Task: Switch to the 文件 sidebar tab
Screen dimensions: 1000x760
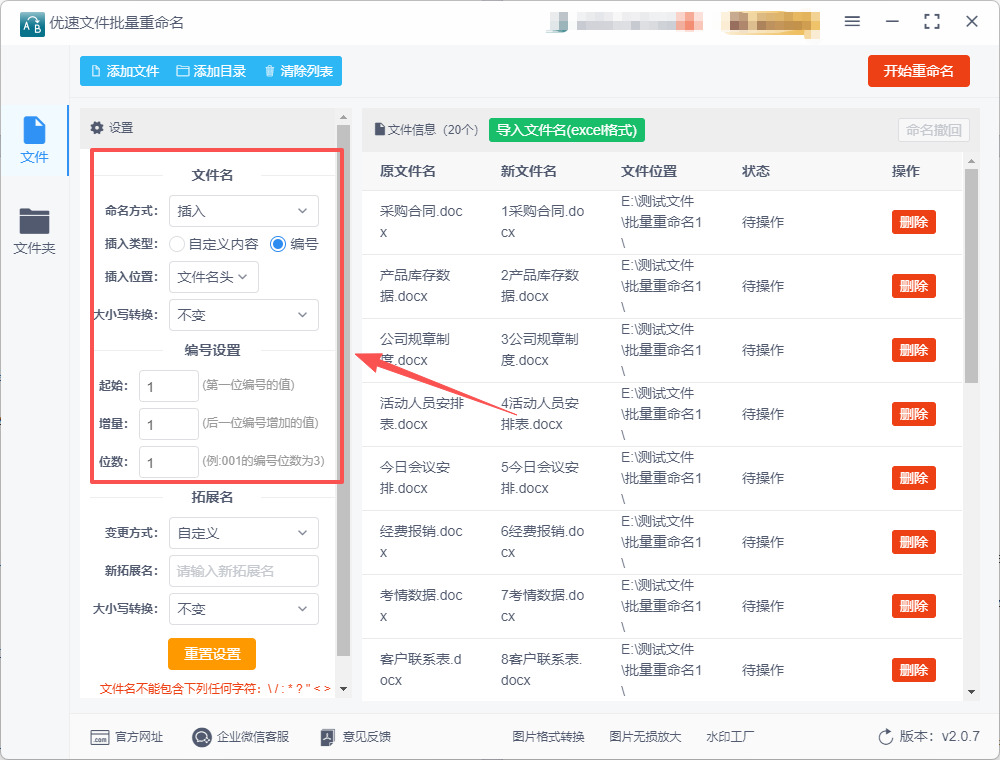Action: [34, 140]
